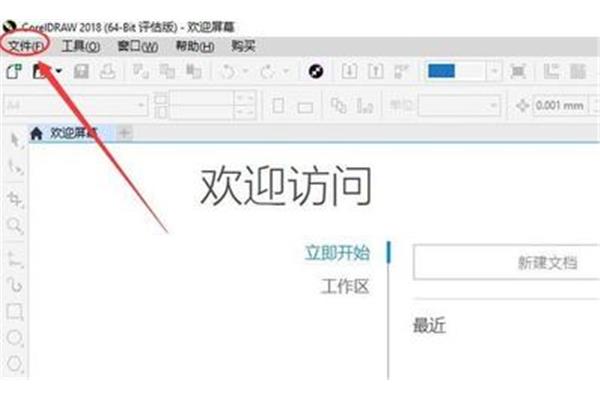Click the page height stepper arrows
This screenshot has width=600, height=400.
tap(245, 113)
